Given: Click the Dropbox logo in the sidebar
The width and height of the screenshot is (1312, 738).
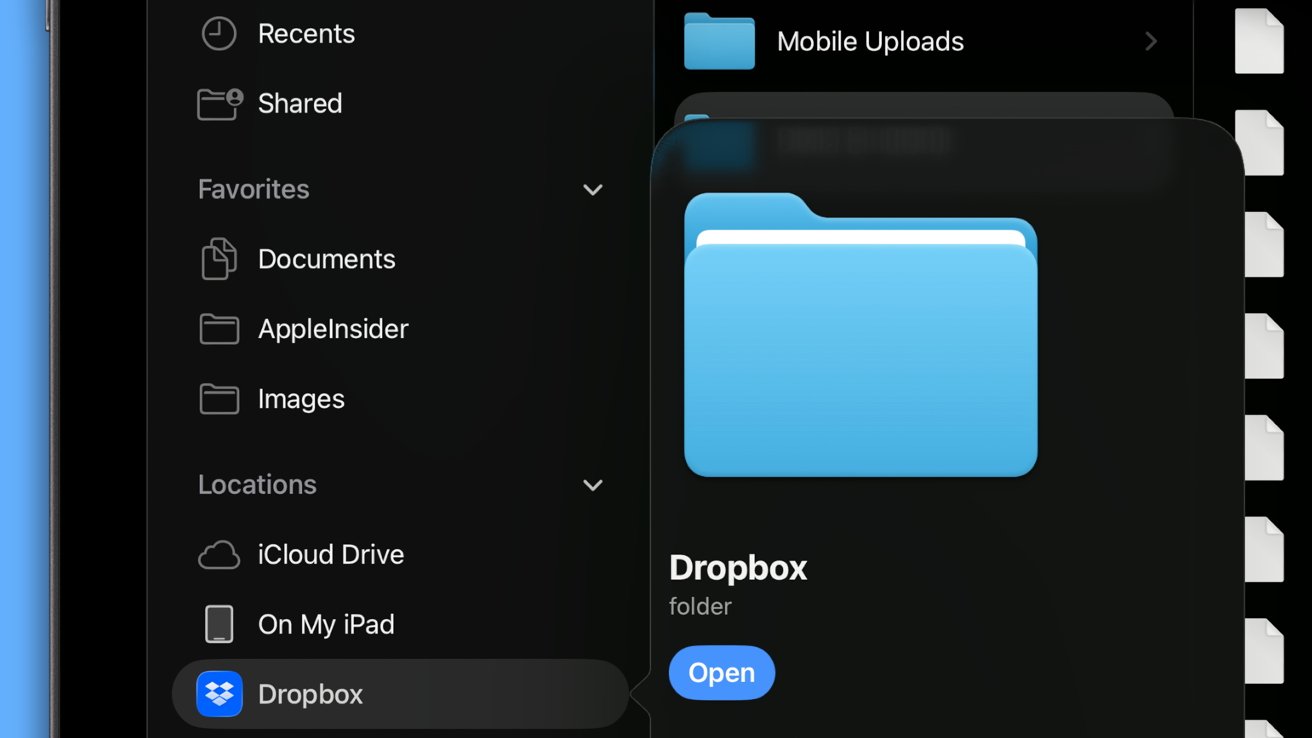Looking at the screenshot, I should 219,694.
